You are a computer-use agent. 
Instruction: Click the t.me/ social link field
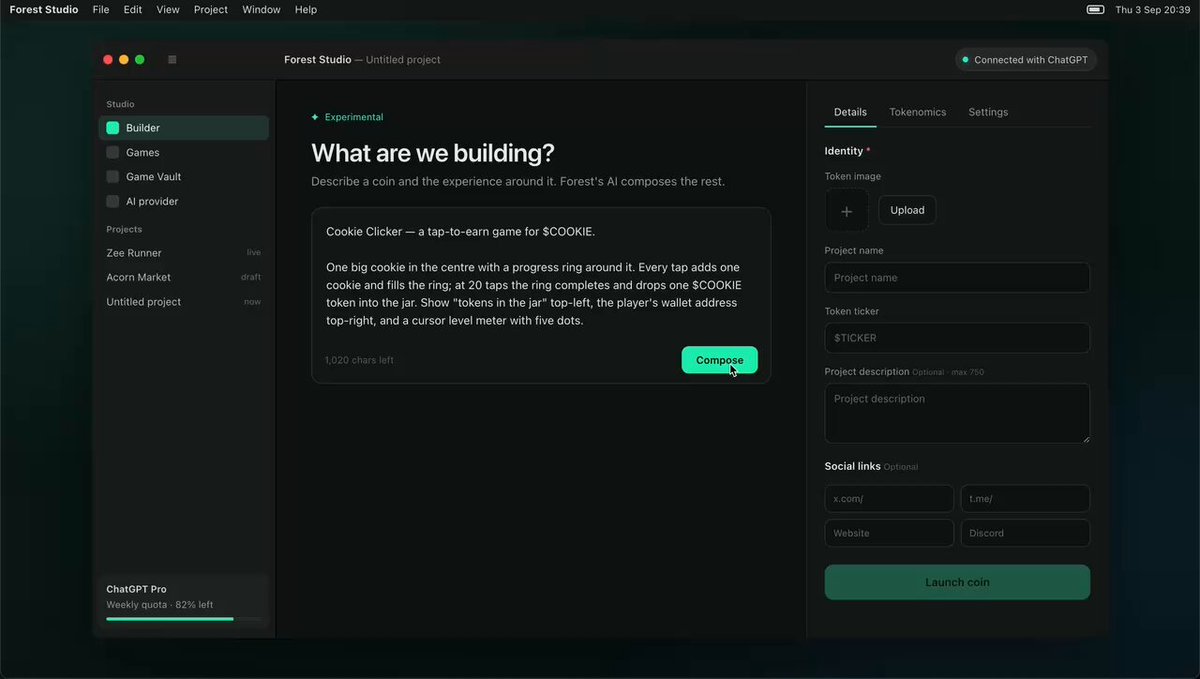pos(1025,499)
